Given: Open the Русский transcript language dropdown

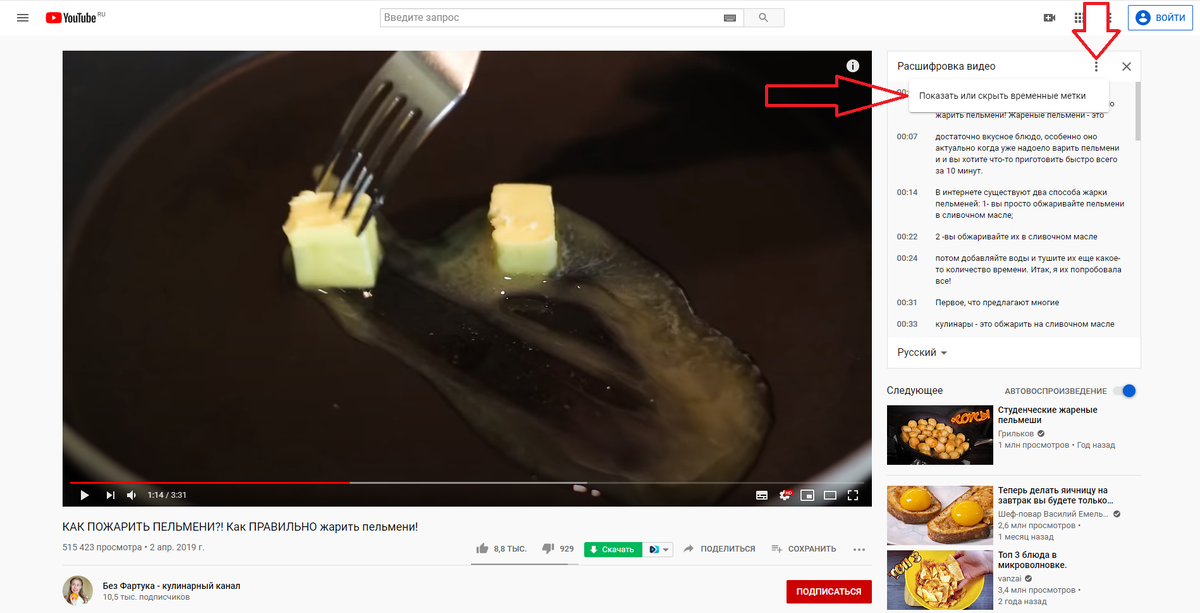Looking at the screenshot, I should point(922,353).
